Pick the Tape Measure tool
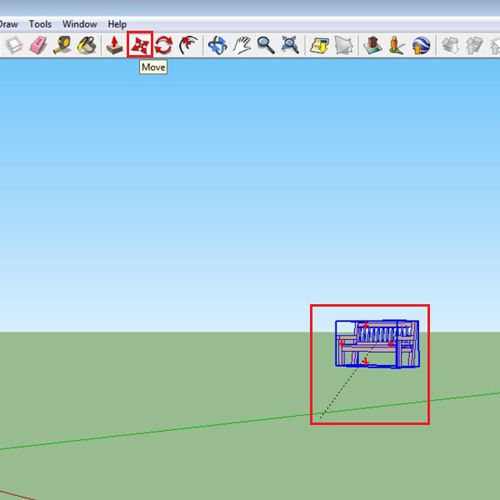 [x=62, y=45]
